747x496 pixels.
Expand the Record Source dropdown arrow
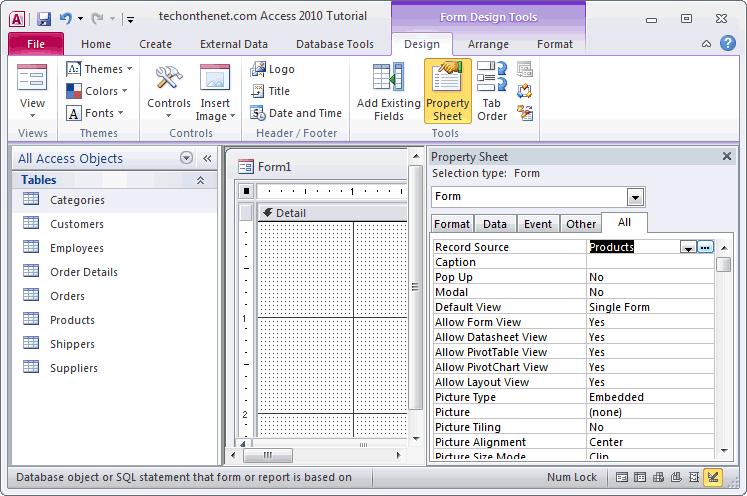pyautogui.click(x=688, y=247)
